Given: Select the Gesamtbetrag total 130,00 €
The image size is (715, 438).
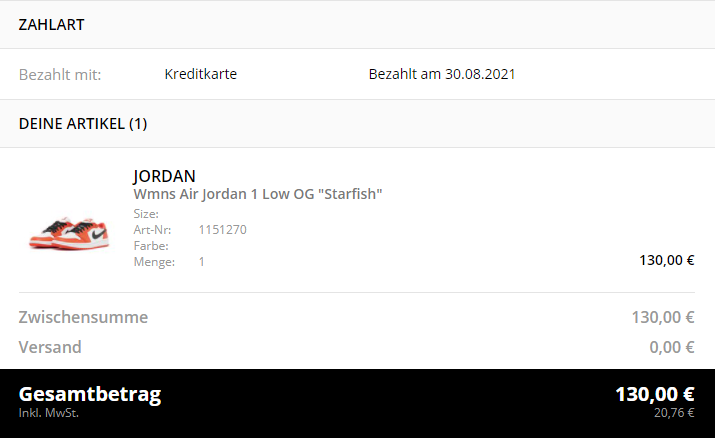Looking at the screenshot, I should pos(655,394).
